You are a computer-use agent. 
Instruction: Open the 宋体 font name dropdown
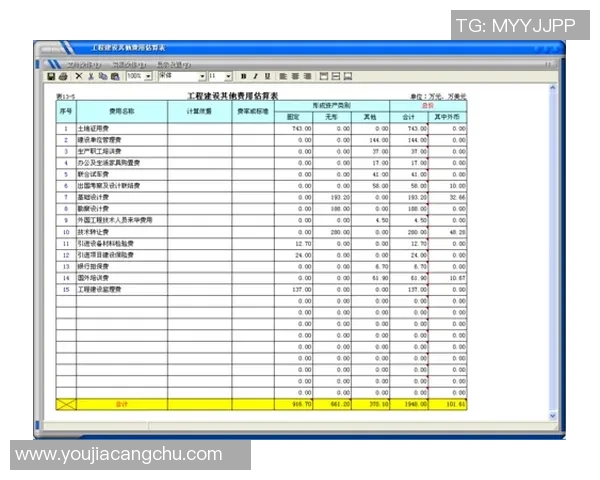click(x=203, y=77)
